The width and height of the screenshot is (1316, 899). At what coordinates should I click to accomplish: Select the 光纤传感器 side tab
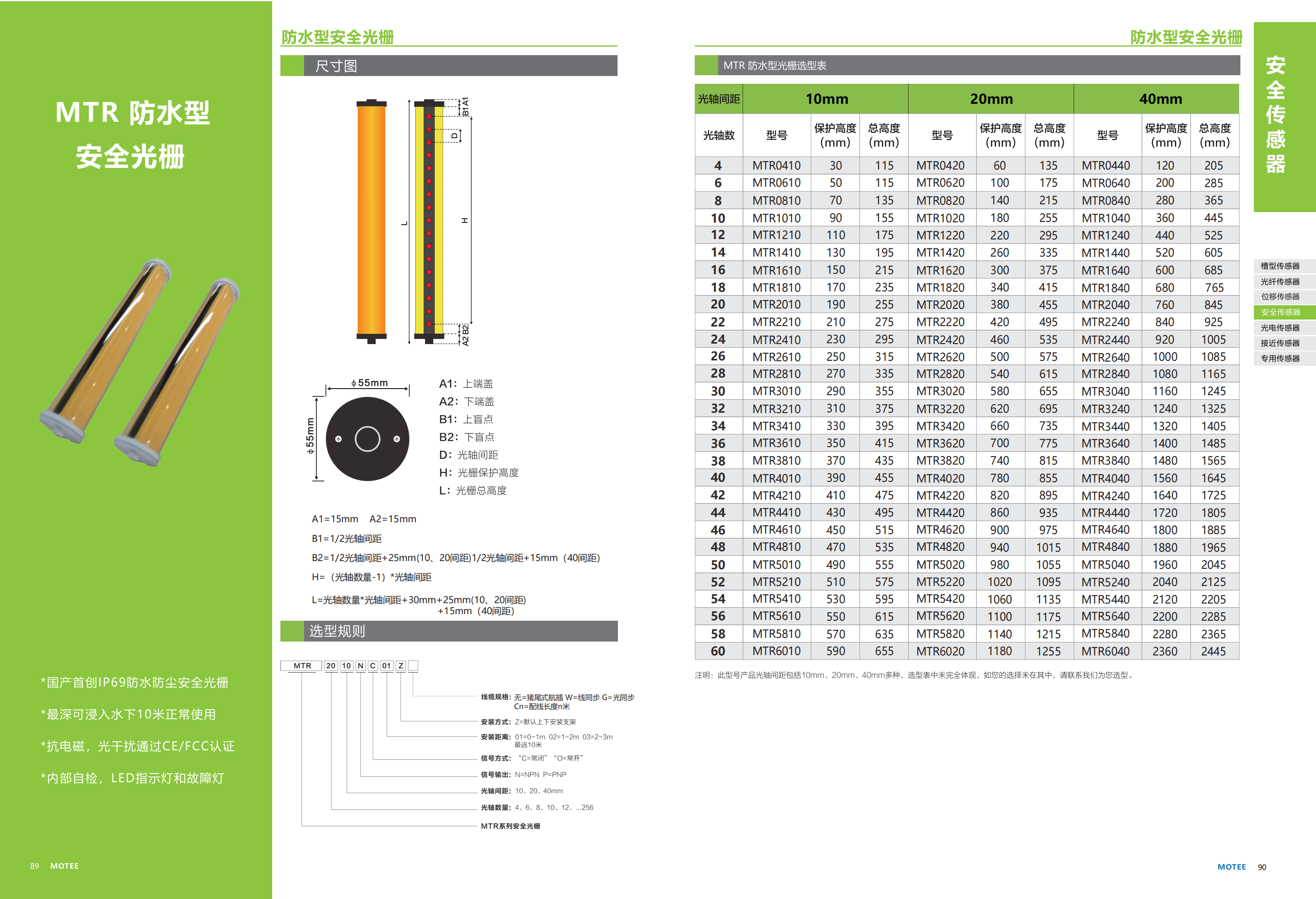pos(1284,282)
